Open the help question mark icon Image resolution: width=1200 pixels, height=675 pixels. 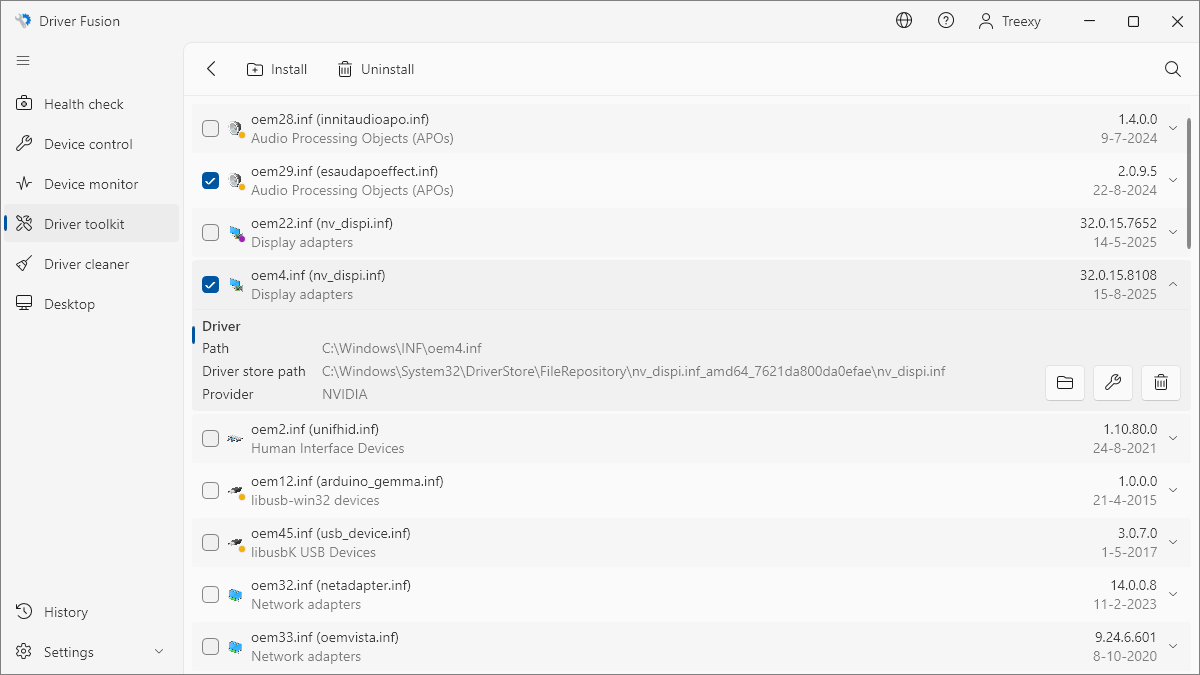946,21
